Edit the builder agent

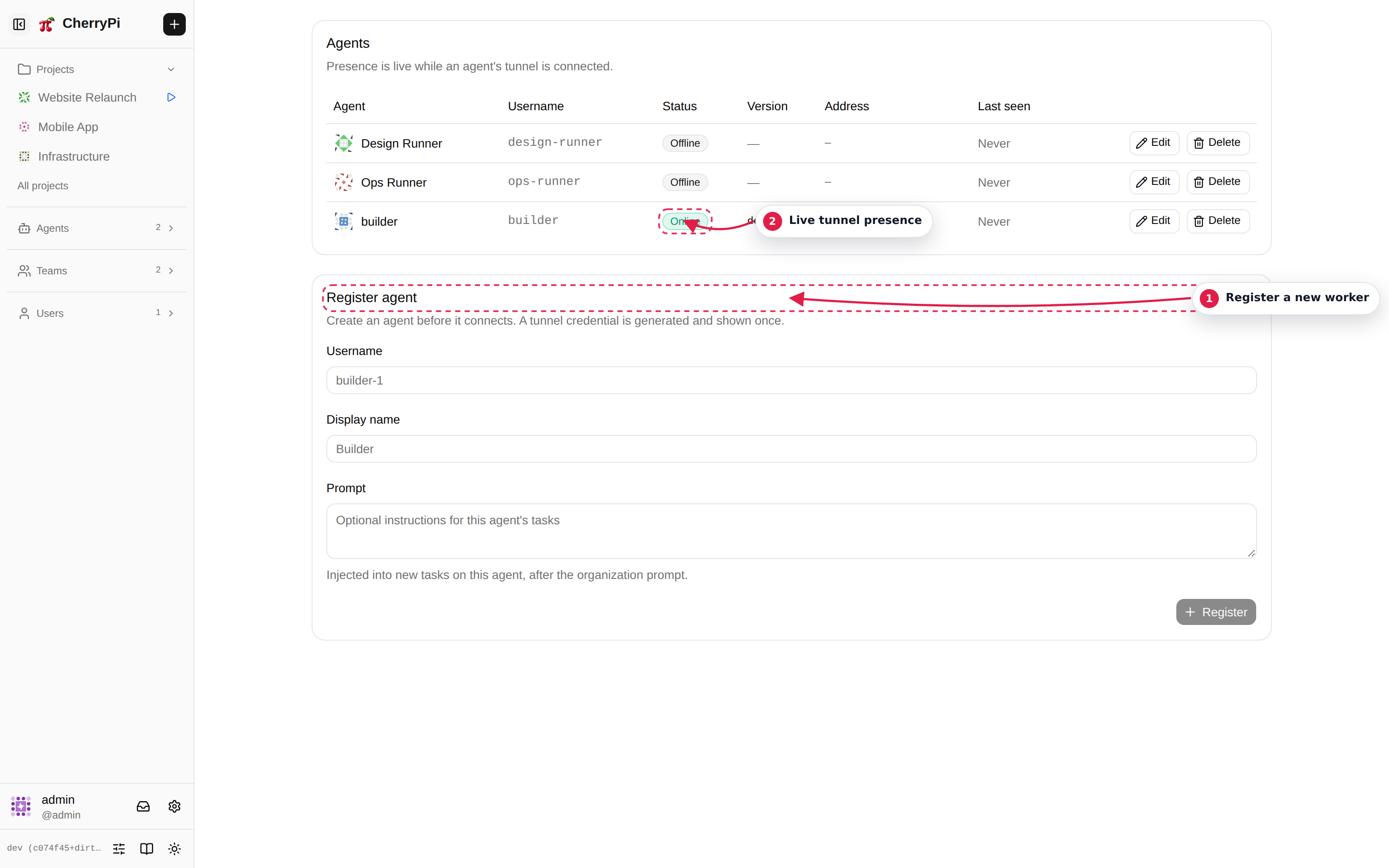coord(1154,221)
